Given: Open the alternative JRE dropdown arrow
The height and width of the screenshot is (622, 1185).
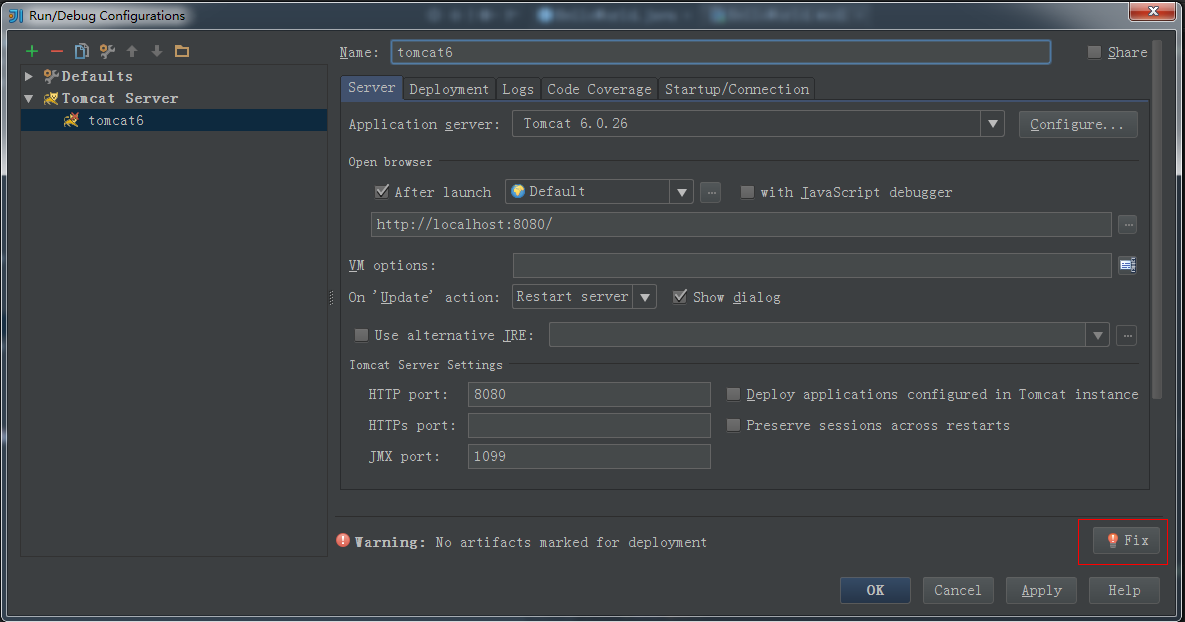Looking at the screenshot, I should click(1097, 335).
